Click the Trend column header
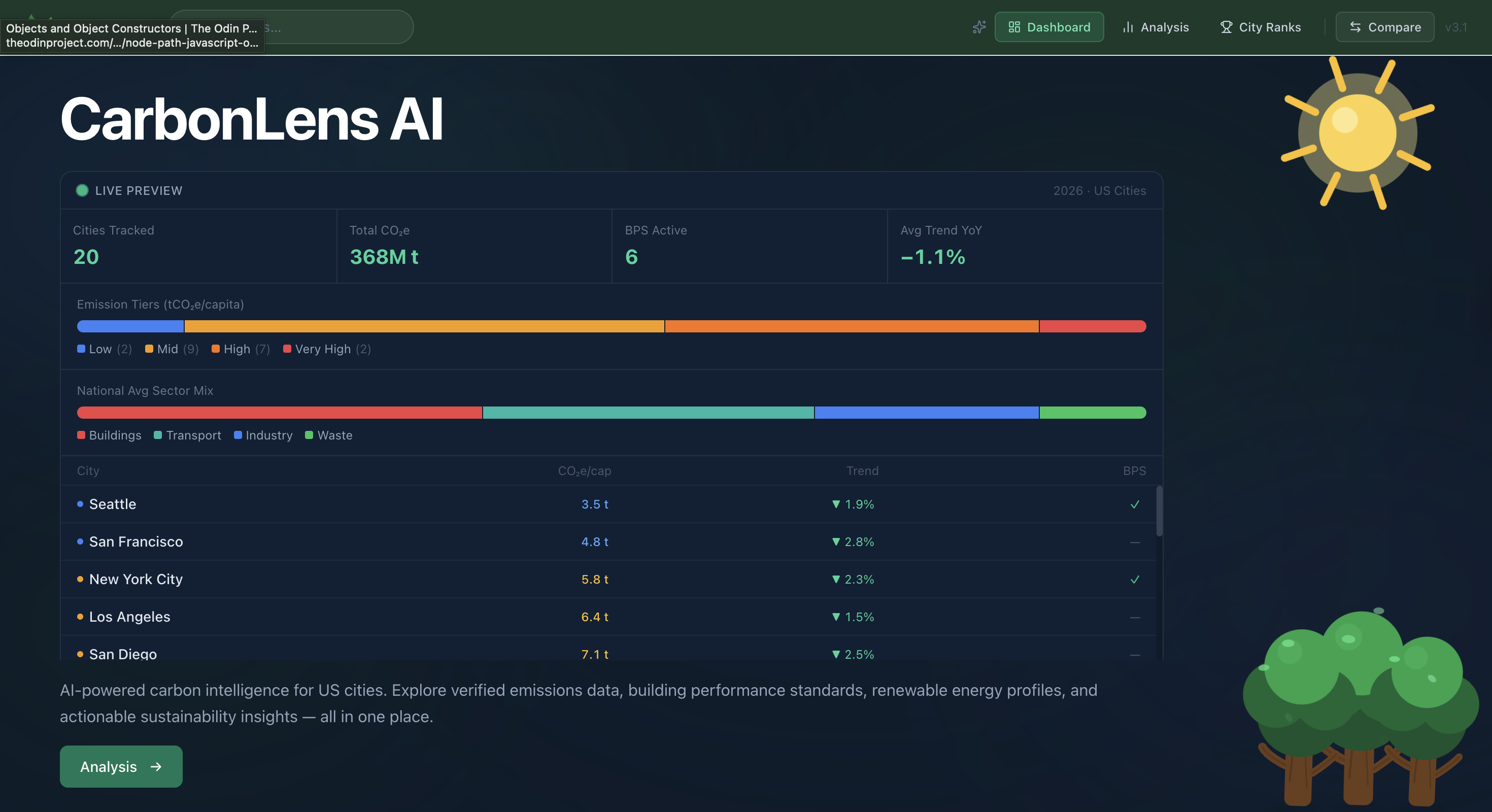The image size is (1492, 812). 862,471
